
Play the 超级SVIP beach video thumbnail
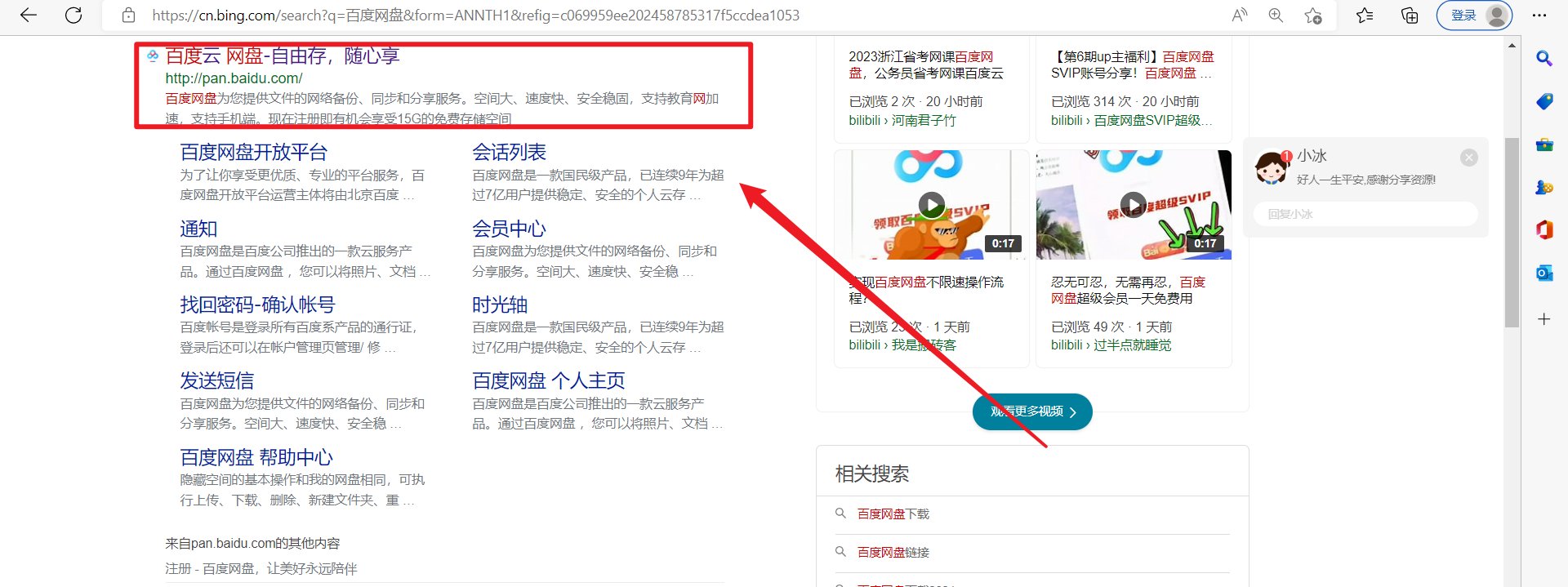1134,205
